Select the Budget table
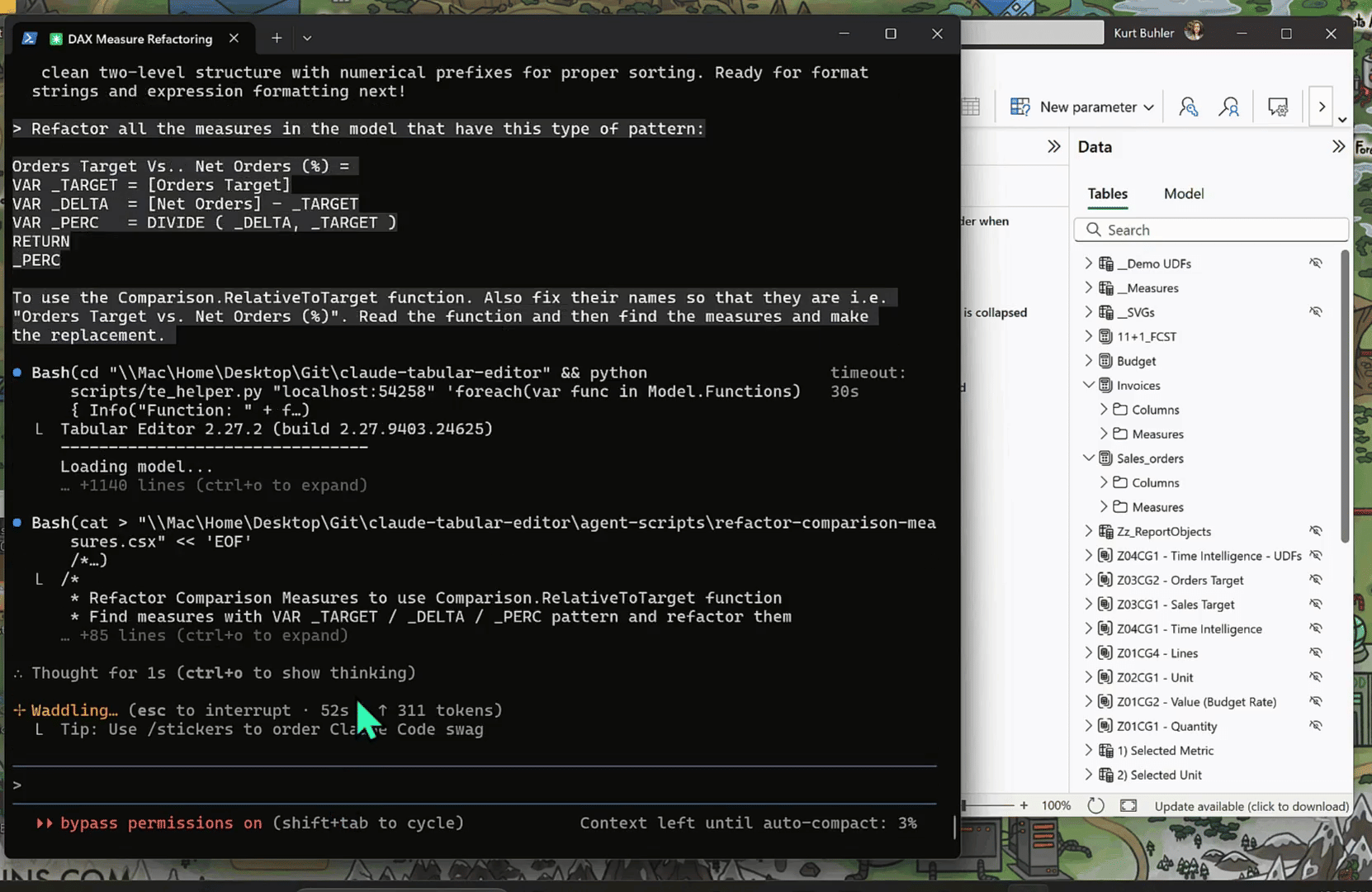Viewport: 1372px width, 892px height. pyautogui.click(x=1136, y=361)
